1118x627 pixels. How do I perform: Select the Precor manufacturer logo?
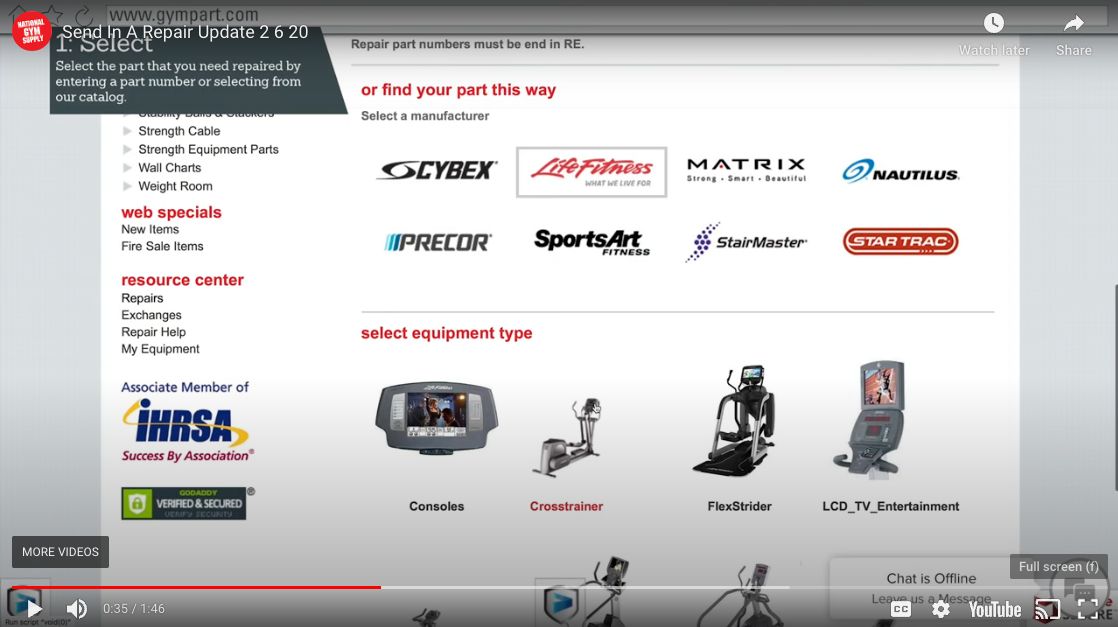click(x=437, y=243)
